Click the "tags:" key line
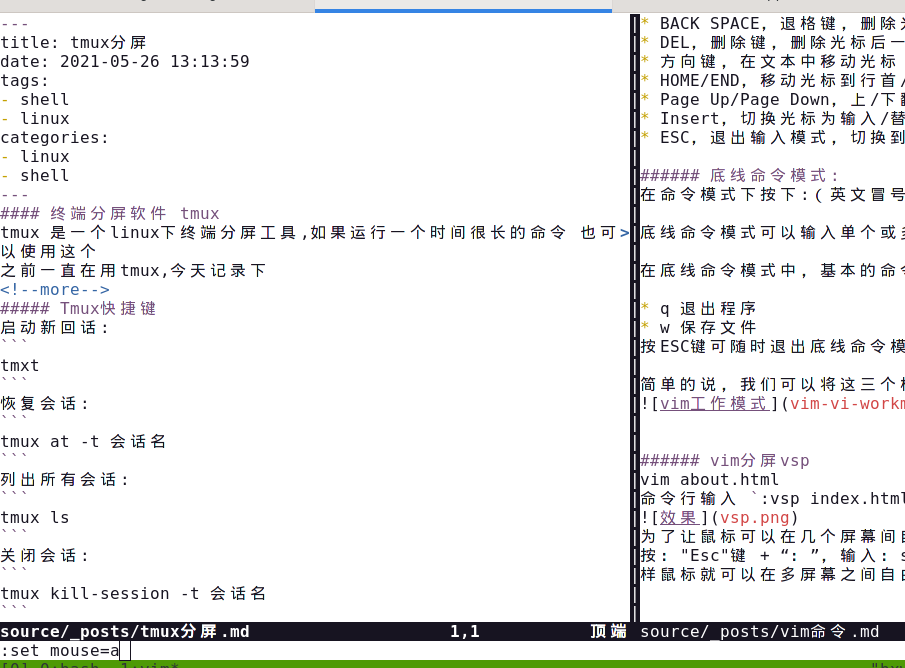 coord(24,81)
